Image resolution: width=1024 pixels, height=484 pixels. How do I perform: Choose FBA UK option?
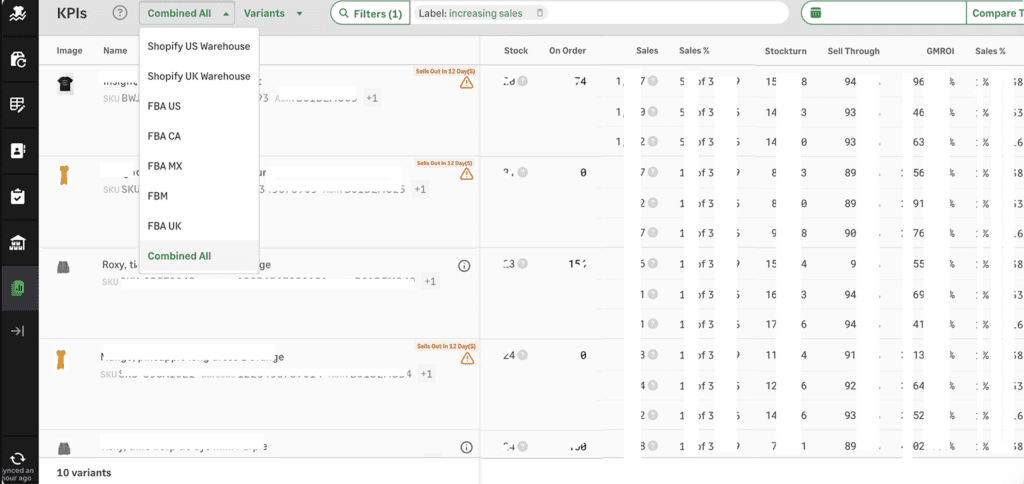click(199, 226)
